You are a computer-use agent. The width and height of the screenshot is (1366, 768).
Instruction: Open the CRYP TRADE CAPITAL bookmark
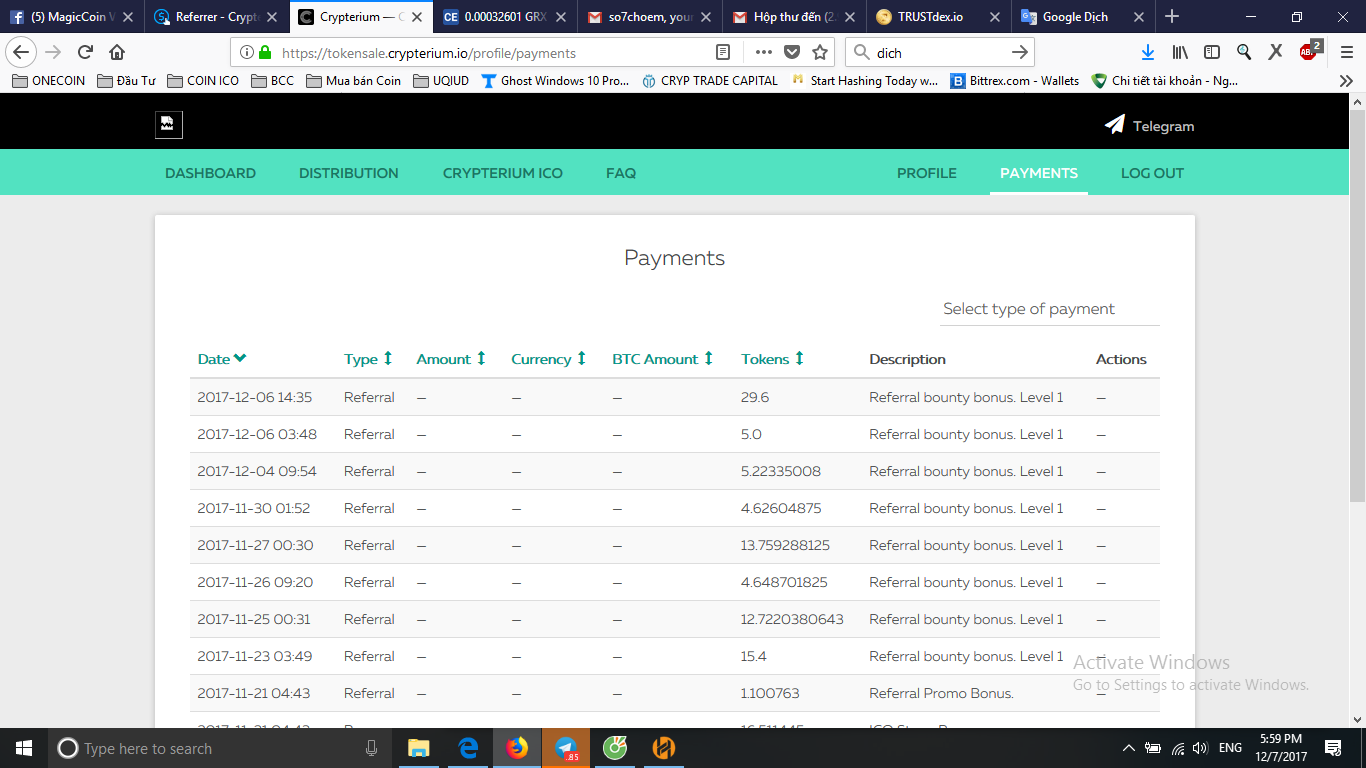click(x=709, y=81)
